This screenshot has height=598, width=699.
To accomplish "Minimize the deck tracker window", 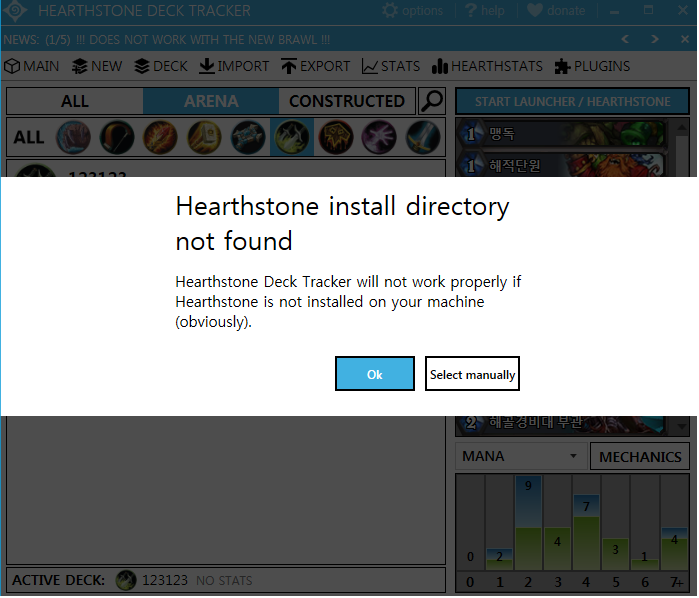I will click(615, 11).
